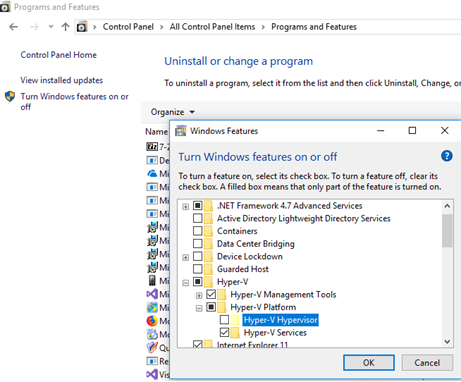Collapse the Hyper-V tree node
This screenshot has height=382, width=461.
pyautogui.click(x=186, y=283)
